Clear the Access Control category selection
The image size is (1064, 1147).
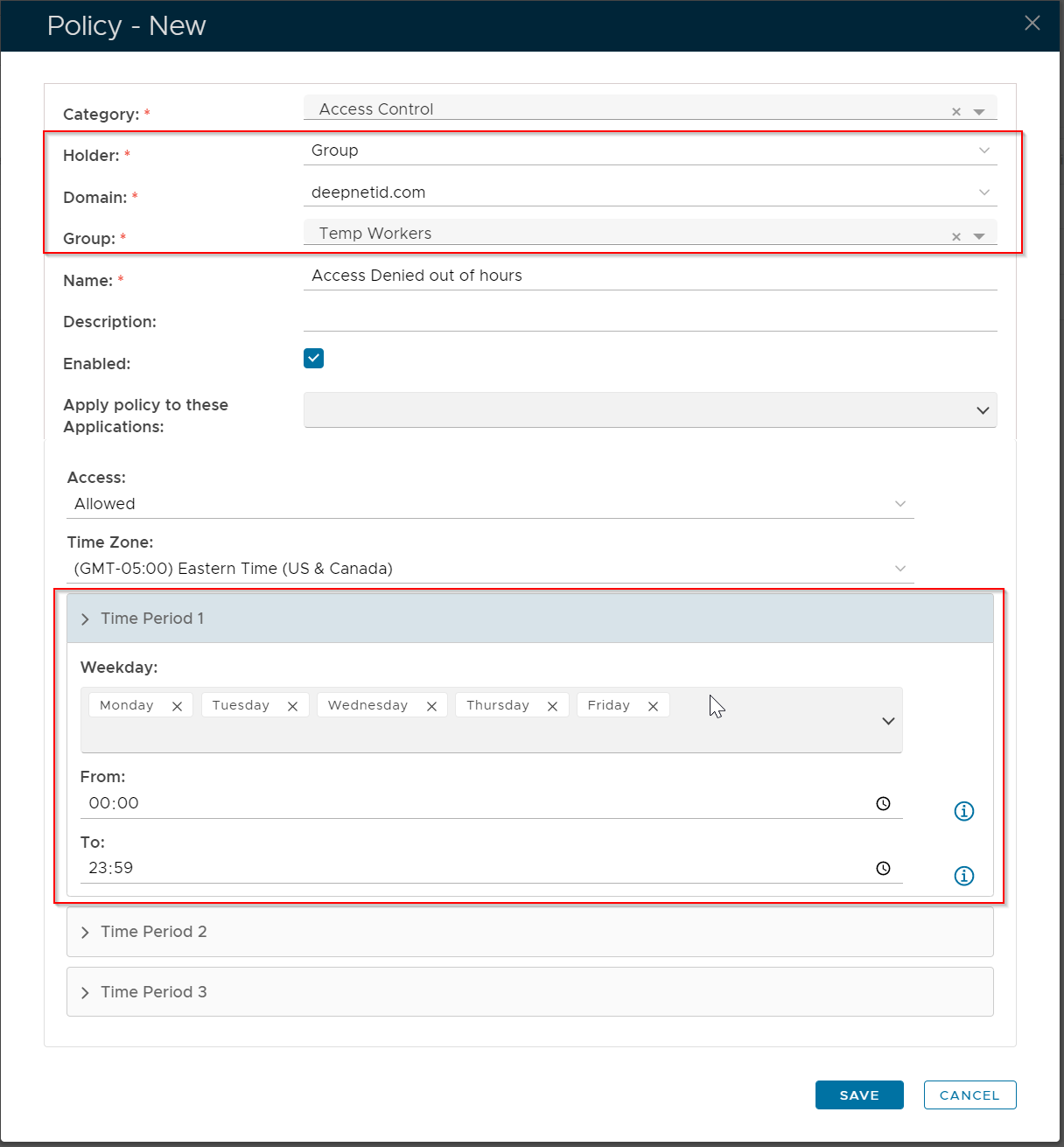tap(955, 112)
